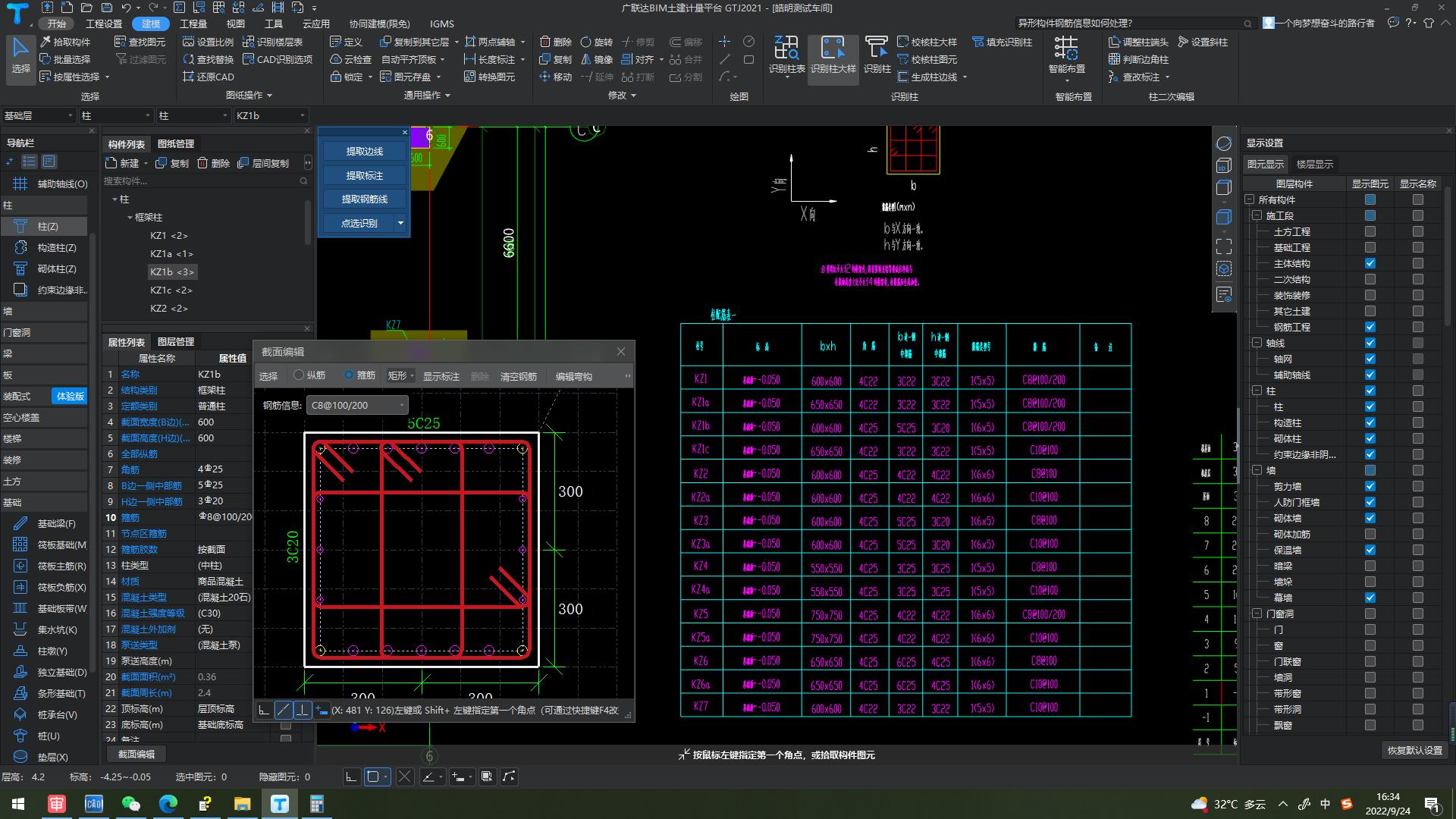This screenshot has height=819, width=1456.
Task: Toggle 显示图元 for 主体结构
Action: 1370,263
